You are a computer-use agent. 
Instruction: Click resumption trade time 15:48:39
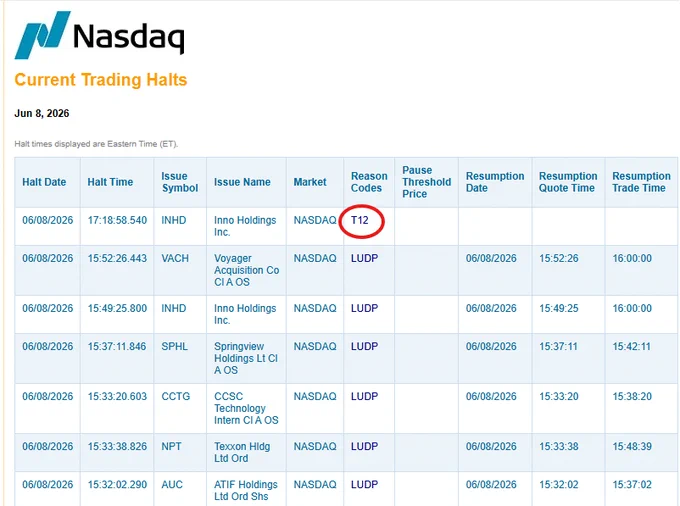pos(632,447)
